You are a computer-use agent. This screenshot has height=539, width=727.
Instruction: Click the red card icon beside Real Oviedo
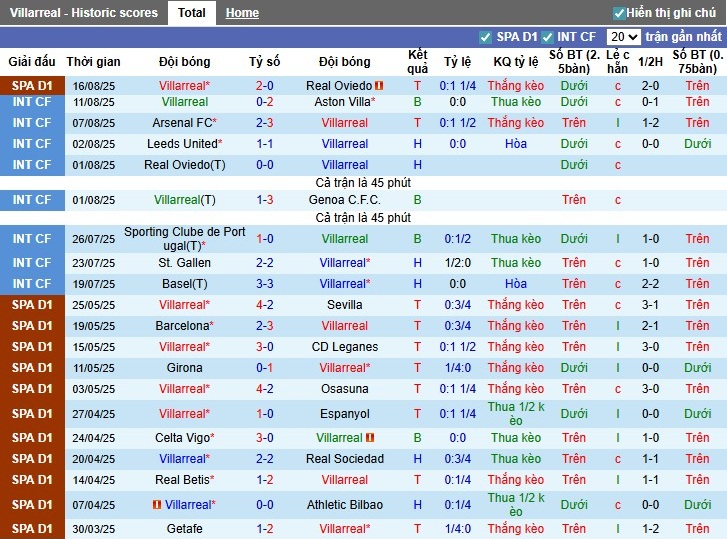tap(380, 87)
